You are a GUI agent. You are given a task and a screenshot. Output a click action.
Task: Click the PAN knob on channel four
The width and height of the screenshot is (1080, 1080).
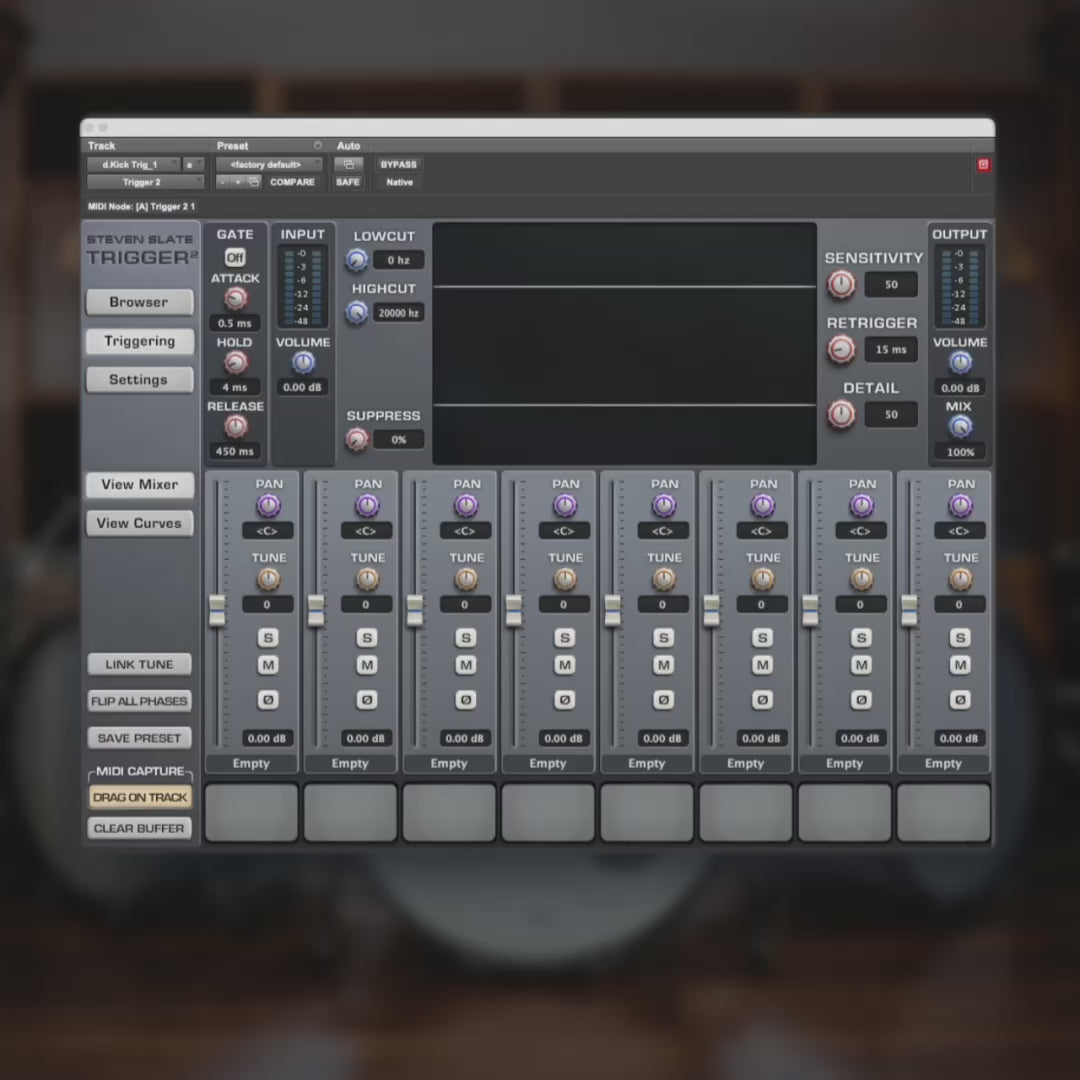point(565,506)
